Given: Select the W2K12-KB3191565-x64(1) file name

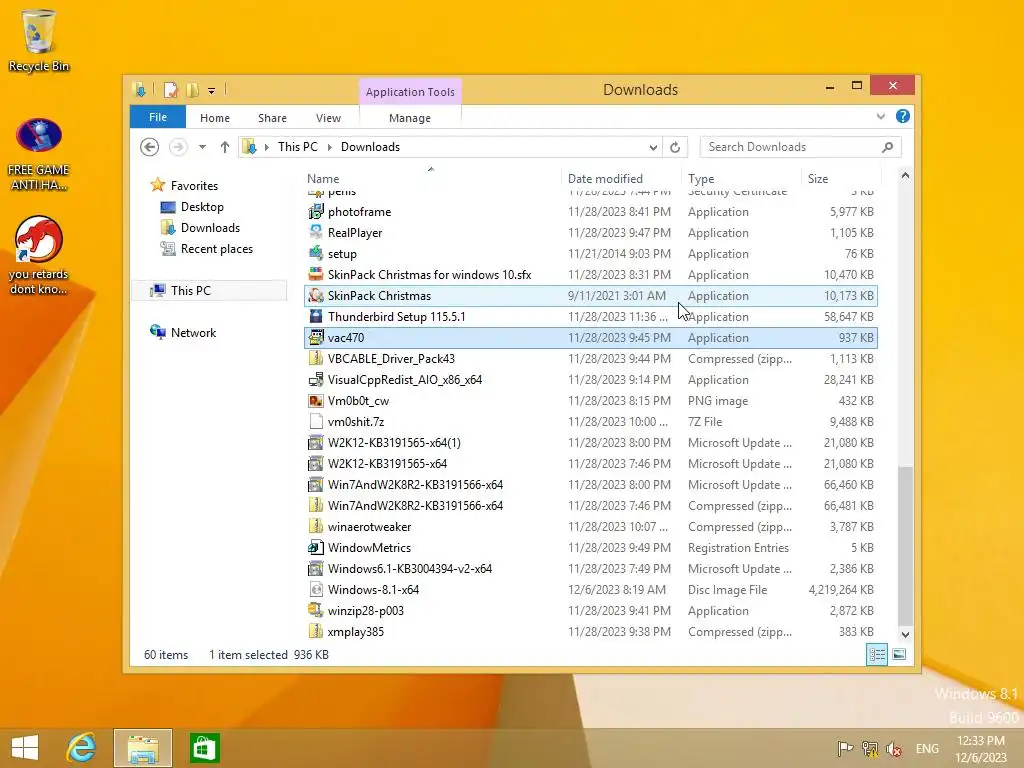Looking at the screenshot, I should click(x=394, y=443).
